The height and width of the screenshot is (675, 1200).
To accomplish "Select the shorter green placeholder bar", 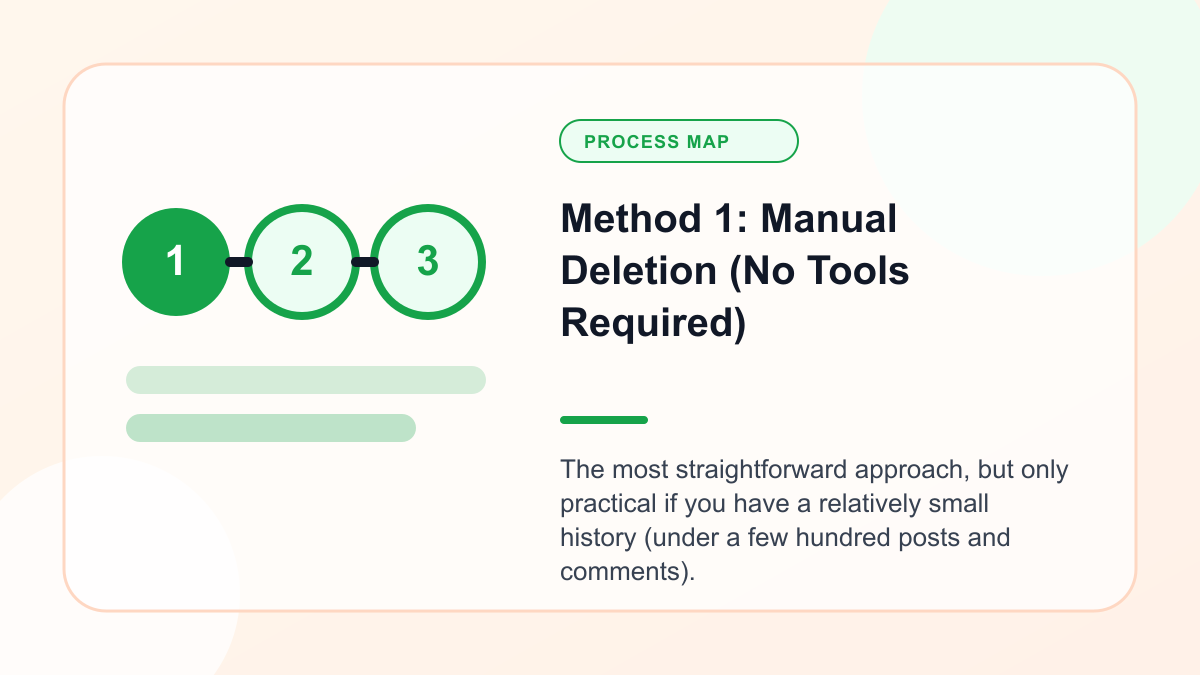I will tap(271, 428).
